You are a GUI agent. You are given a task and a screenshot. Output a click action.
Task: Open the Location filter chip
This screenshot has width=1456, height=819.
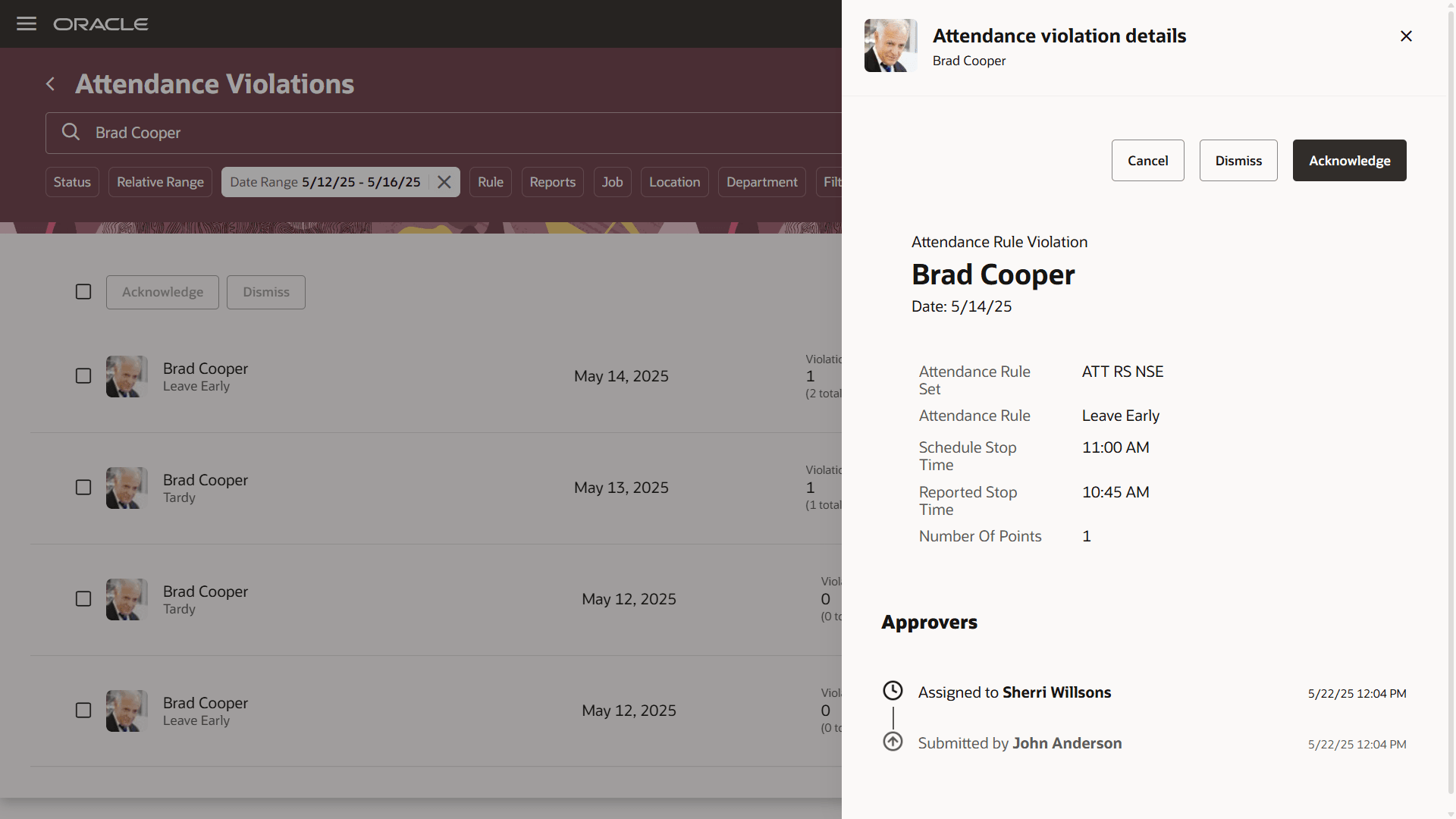point(674,182)
